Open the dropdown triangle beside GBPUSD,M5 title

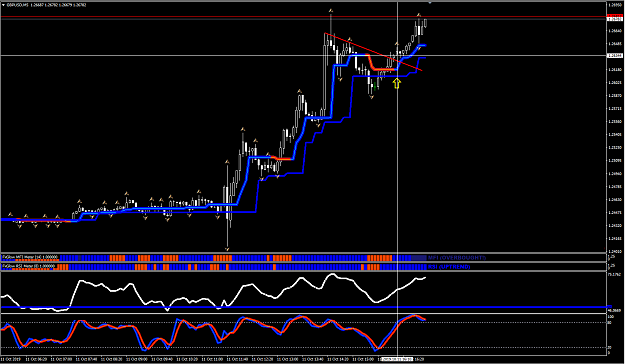[x=3, y=5]
